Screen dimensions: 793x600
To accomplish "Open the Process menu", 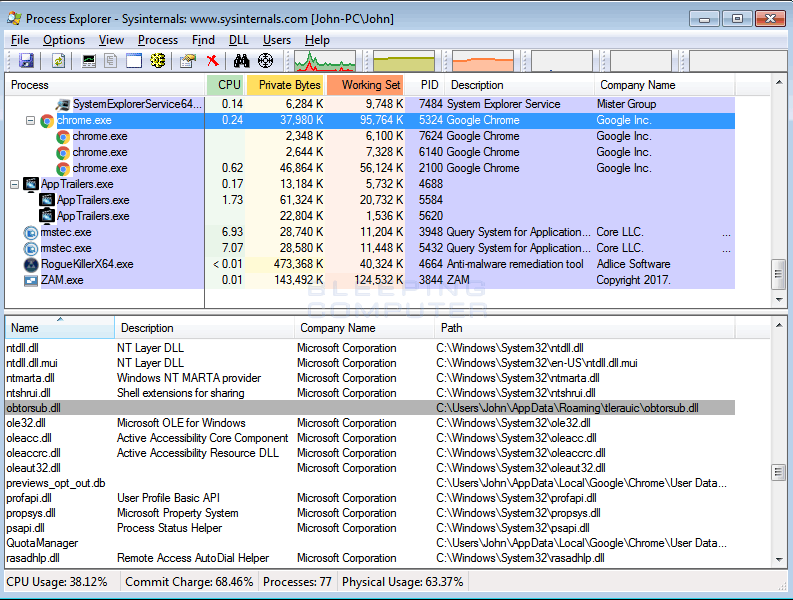I will pyautogui.click(x=158, y=40).
